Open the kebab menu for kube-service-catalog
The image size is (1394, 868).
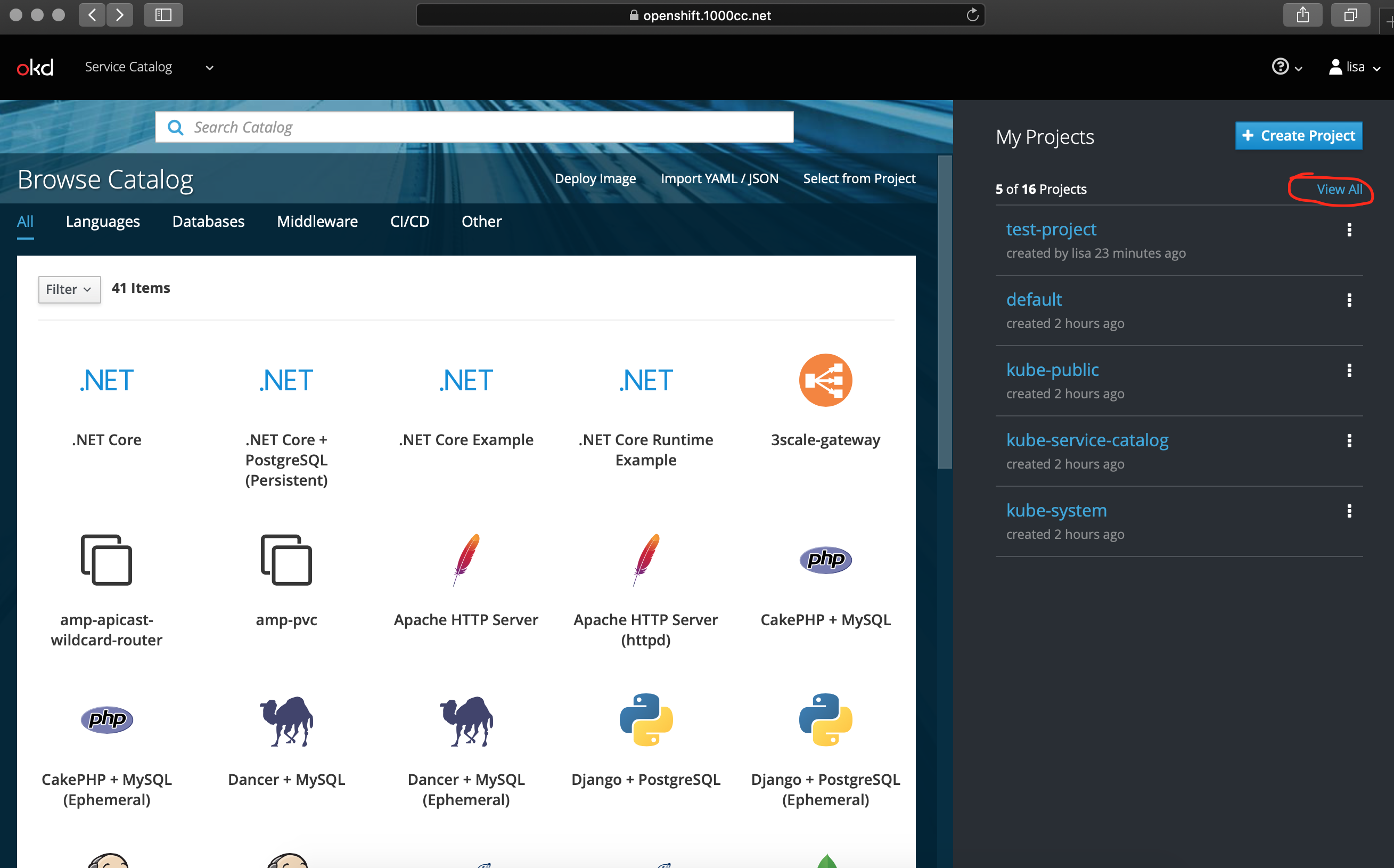click(x=1349, y=440)
